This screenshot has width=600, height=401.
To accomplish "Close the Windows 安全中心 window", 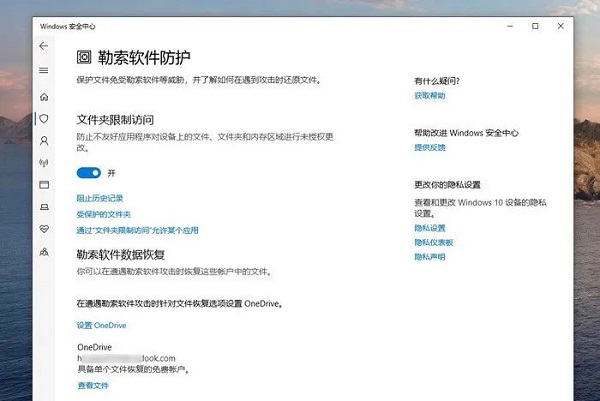I will click(x=561, y=26).
